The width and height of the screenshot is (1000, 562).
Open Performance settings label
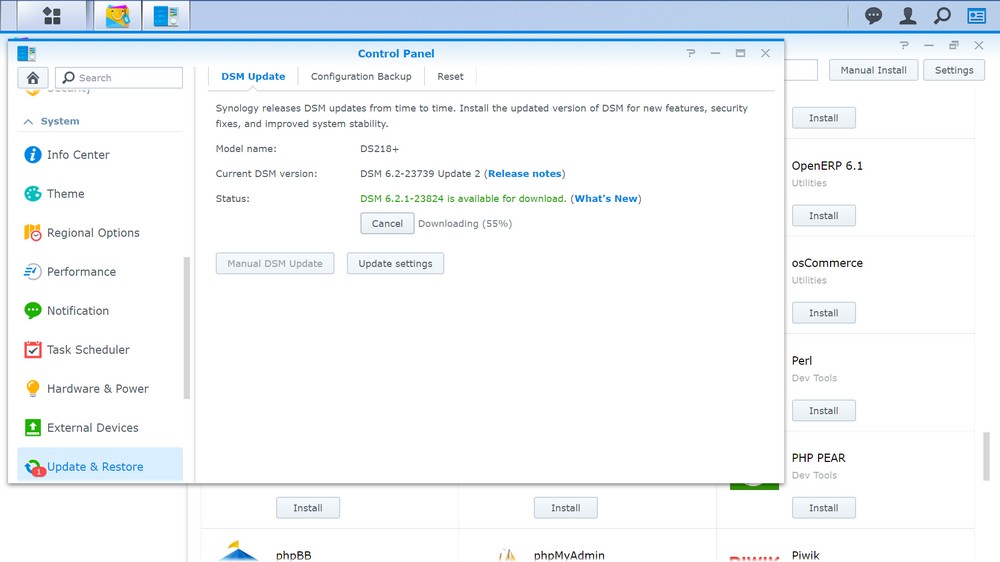(82, 272)
